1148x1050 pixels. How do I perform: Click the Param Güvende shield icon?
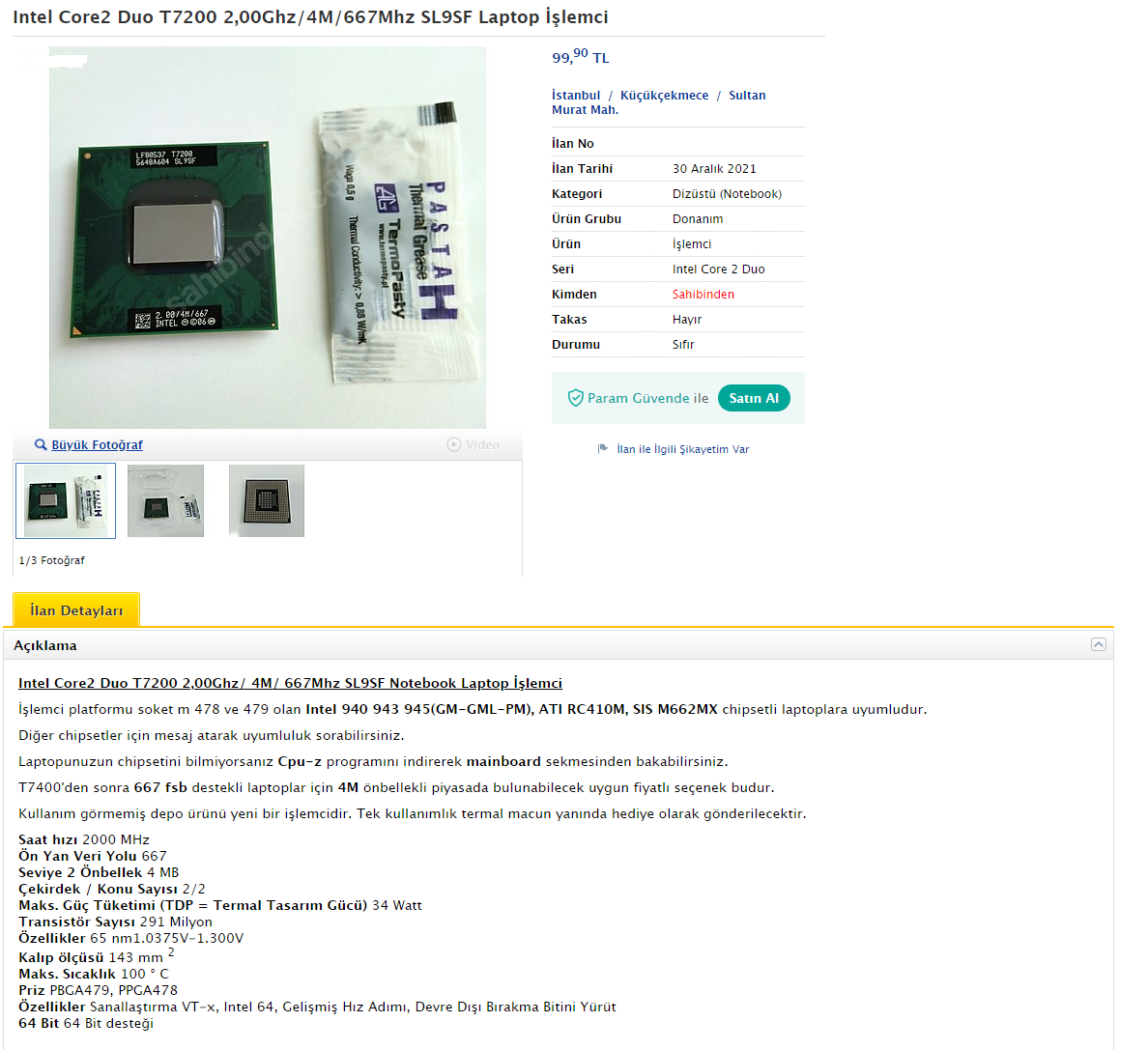point(576,398)
